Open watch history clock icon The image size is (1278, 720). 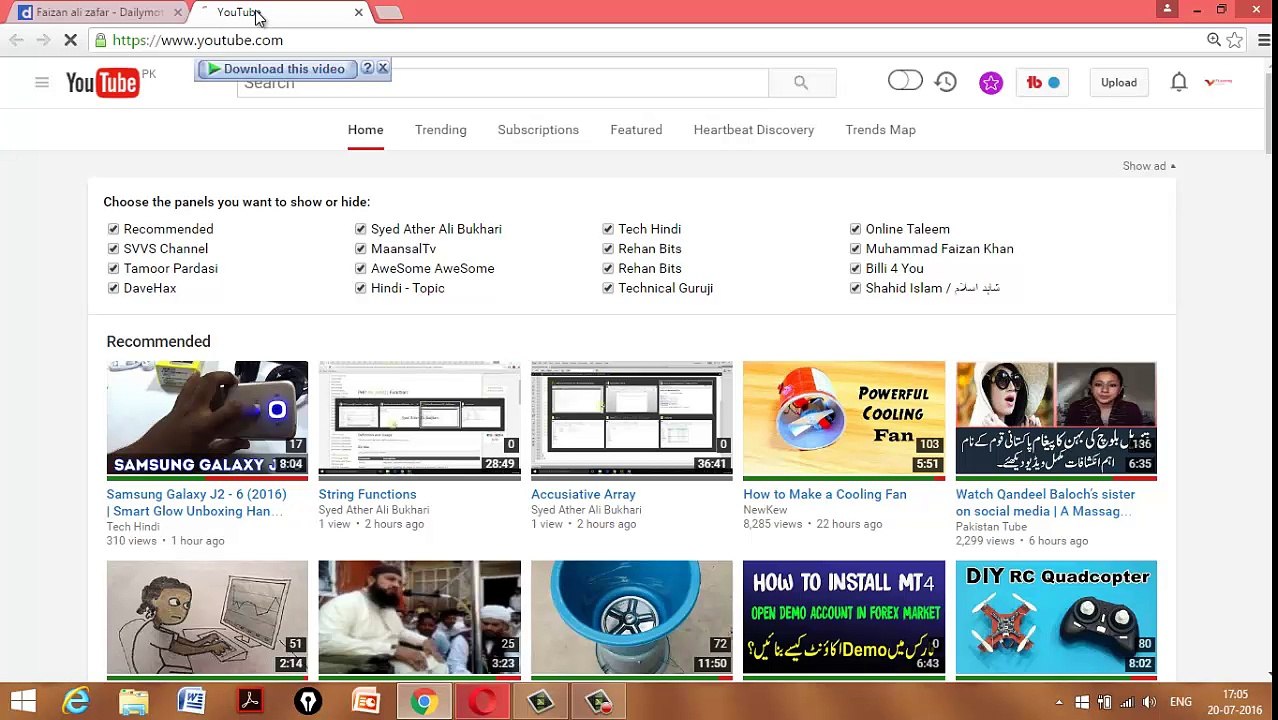pyautogui.click(x=946, y=82)
